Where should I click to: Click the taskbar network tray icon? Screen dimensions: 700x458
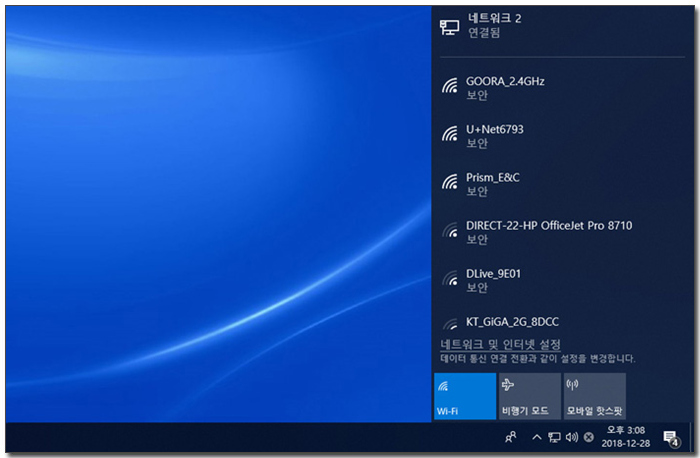click(x=554, y=437)
